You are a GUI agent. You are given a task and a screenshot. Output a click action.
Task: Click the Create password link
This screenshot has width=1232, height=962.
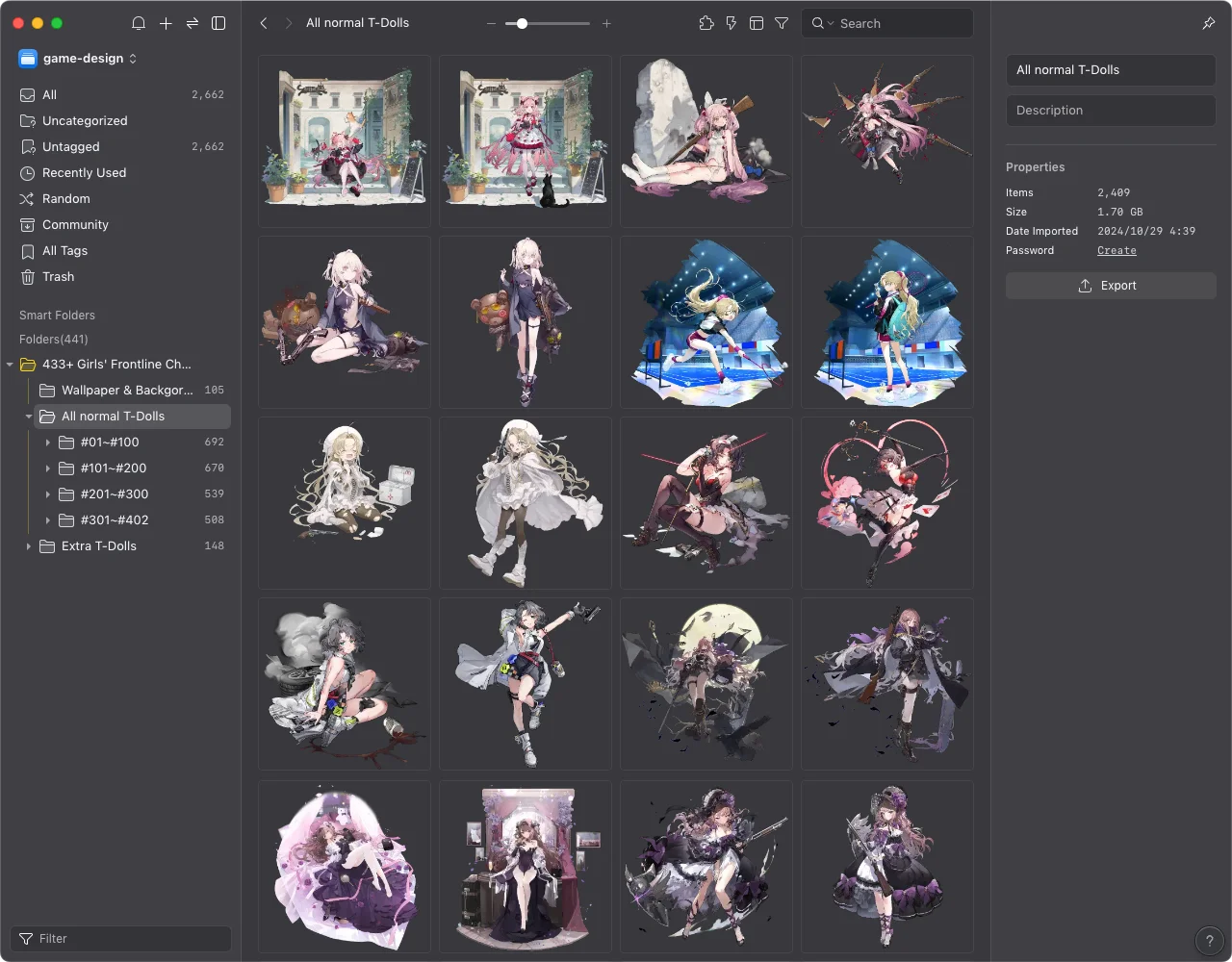coord(1116,250)
